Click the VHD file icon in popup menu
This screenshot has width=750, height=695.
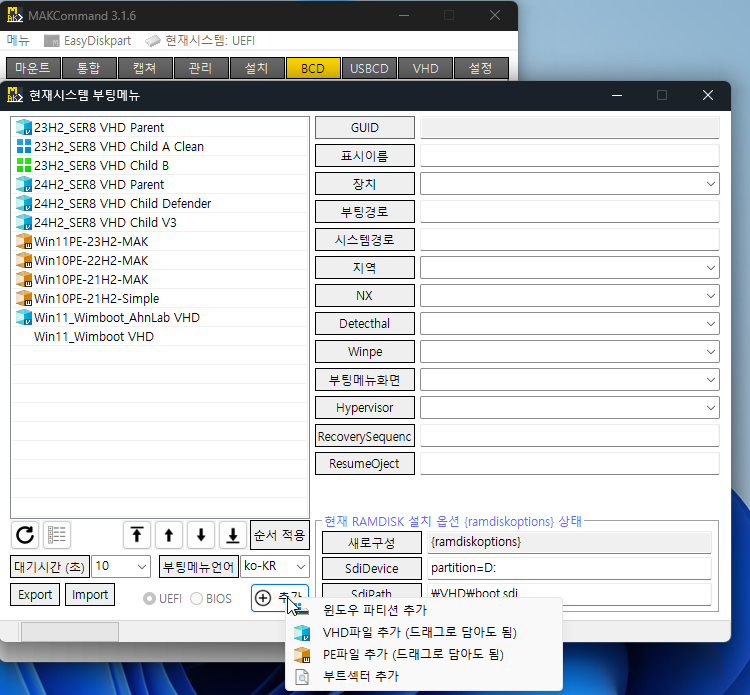click(302, 633)
